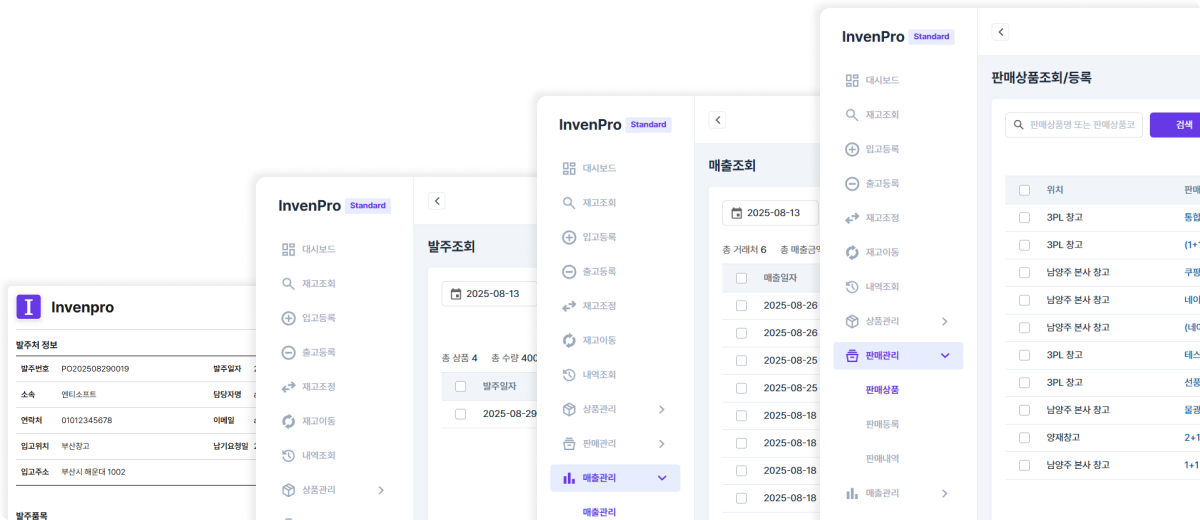This screenshot has height=520, width=1200.
Task: Open the 판매등록 submenu item
Action: tap(882, 424)
